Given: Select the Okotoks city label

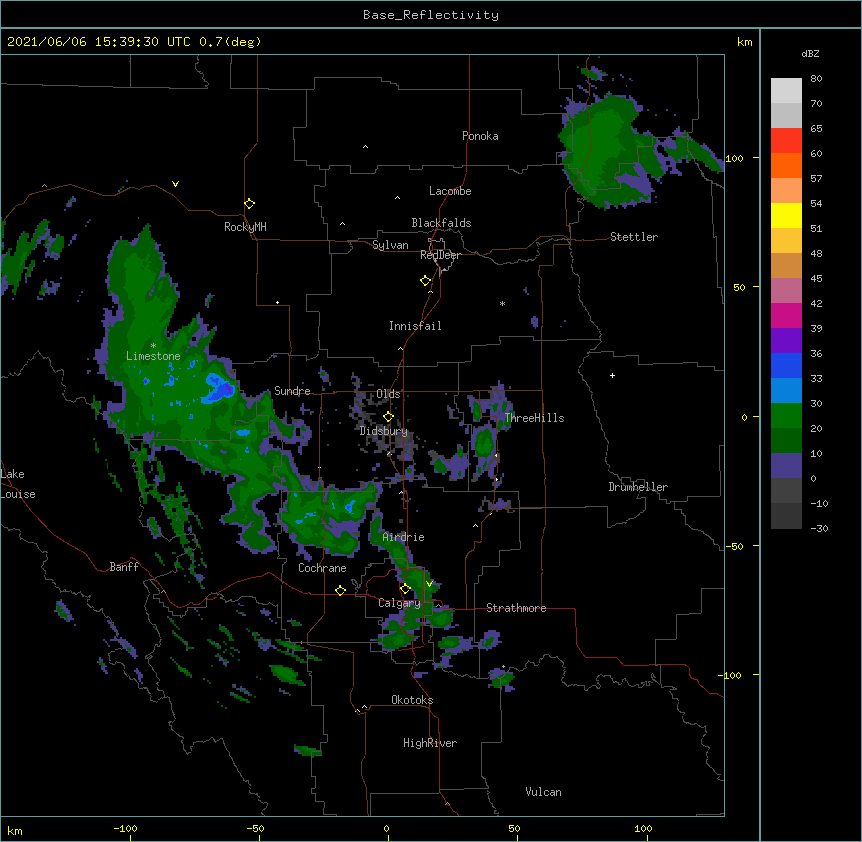Looking at the screenshot, I should [412, 700].
